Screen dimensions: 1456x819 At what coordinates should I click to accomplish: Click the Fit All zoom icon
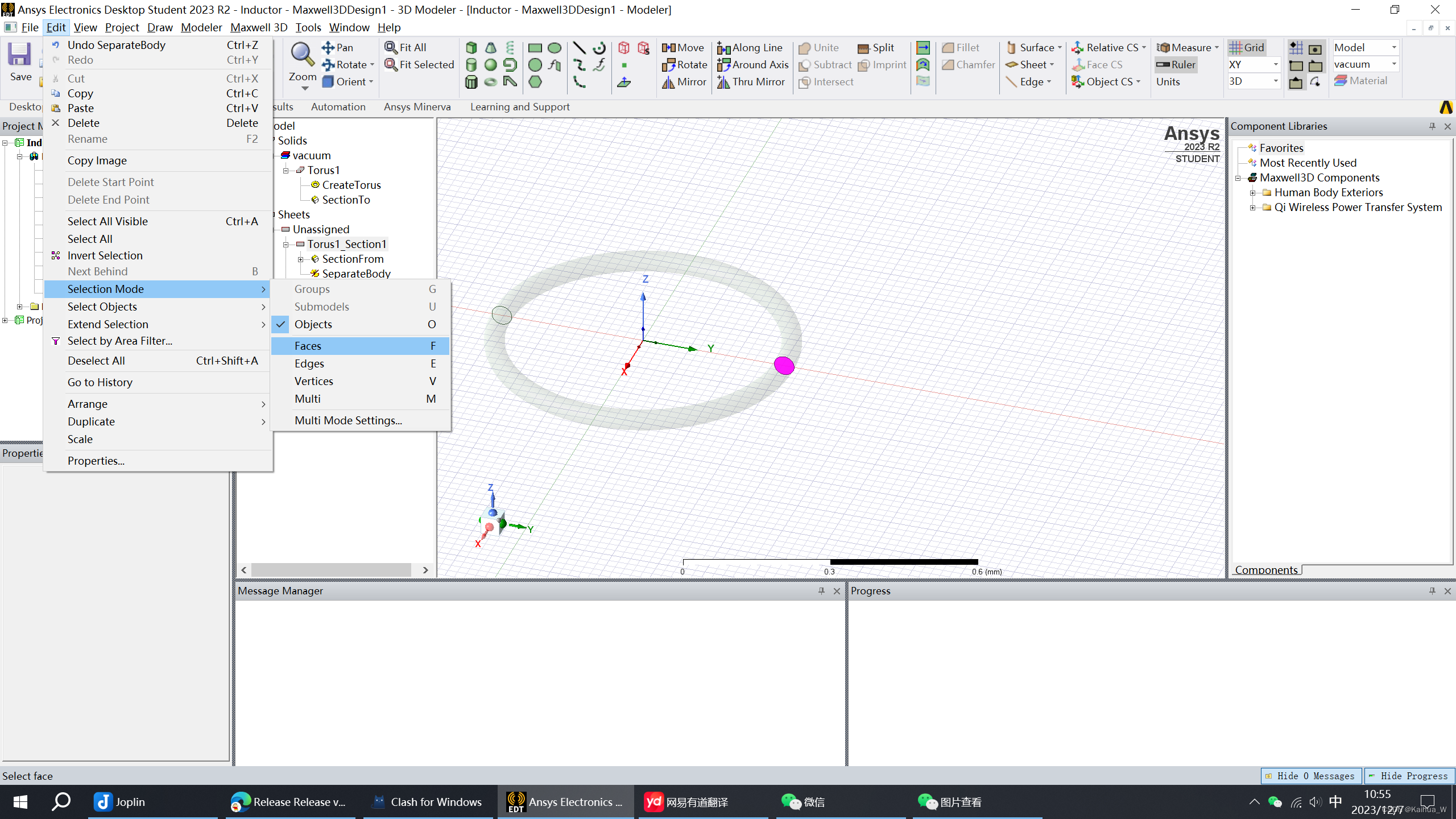(391, 48)
